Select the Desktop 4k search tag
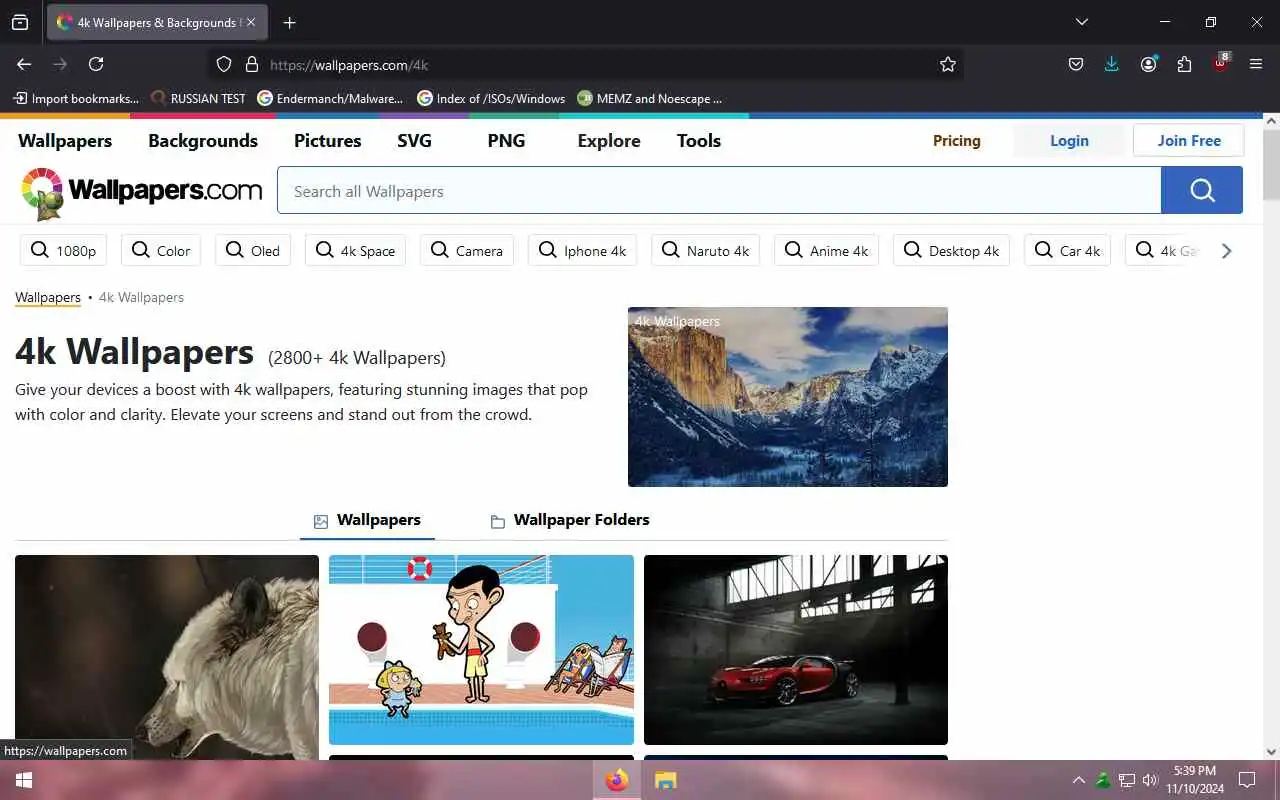Screen dimensions: 1280x800 (x=951, y=250)
